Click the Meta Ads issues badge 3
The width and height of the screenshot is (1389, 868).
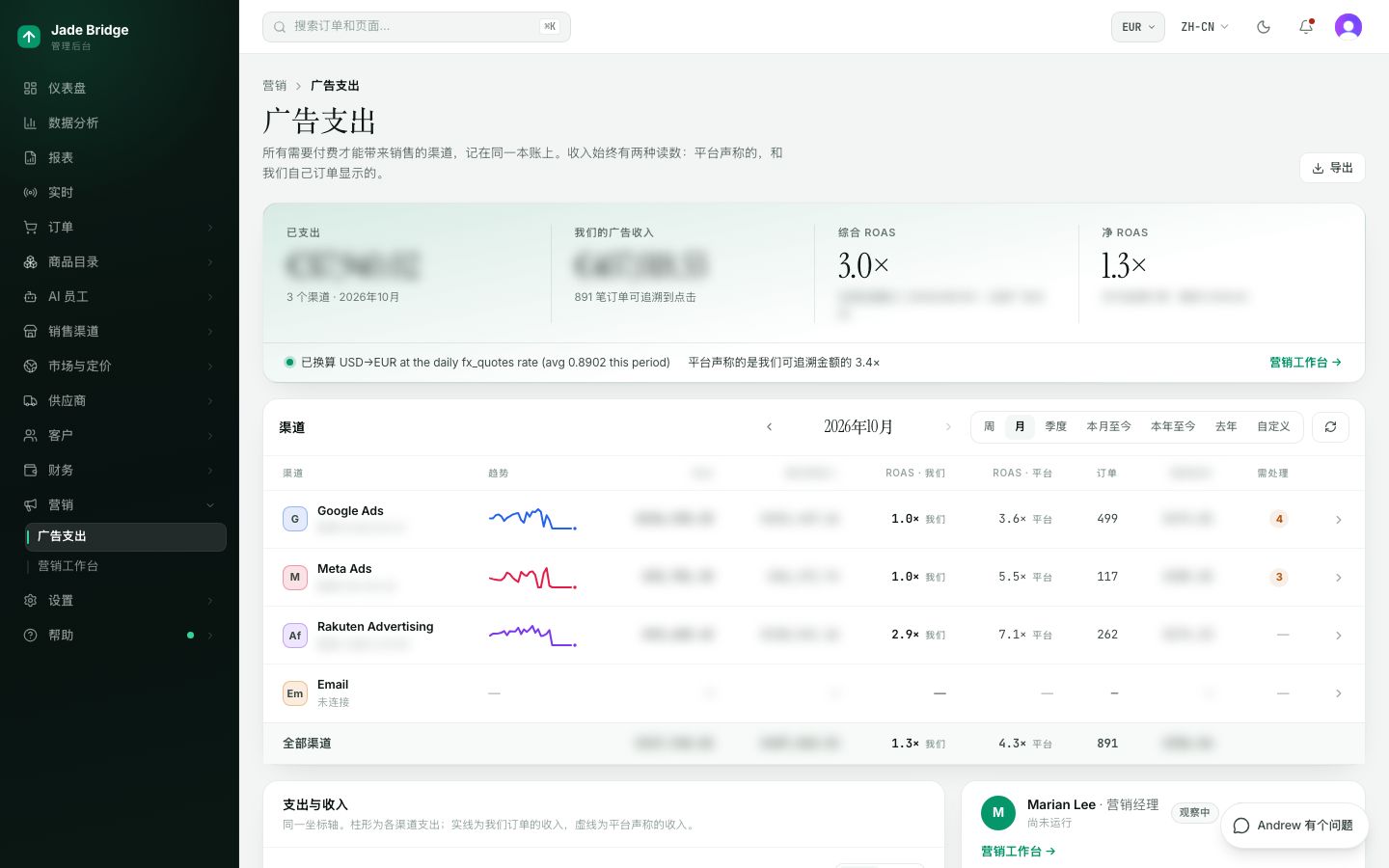coord(1279,577)
